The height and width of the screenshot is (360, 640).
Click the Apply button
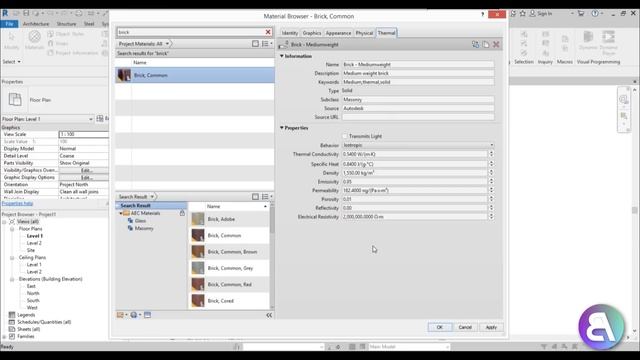[x=491, y=327]
